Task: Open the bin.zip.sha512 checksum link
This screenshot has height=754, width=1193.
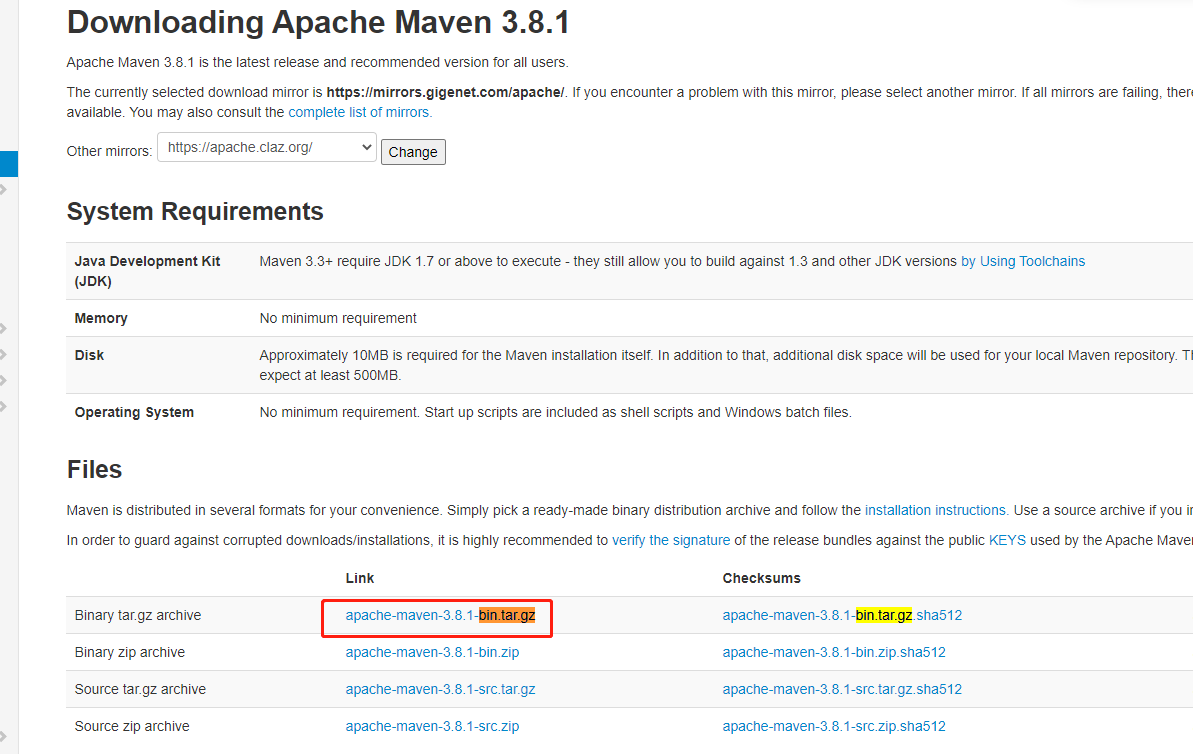Action: click(834, 653)
